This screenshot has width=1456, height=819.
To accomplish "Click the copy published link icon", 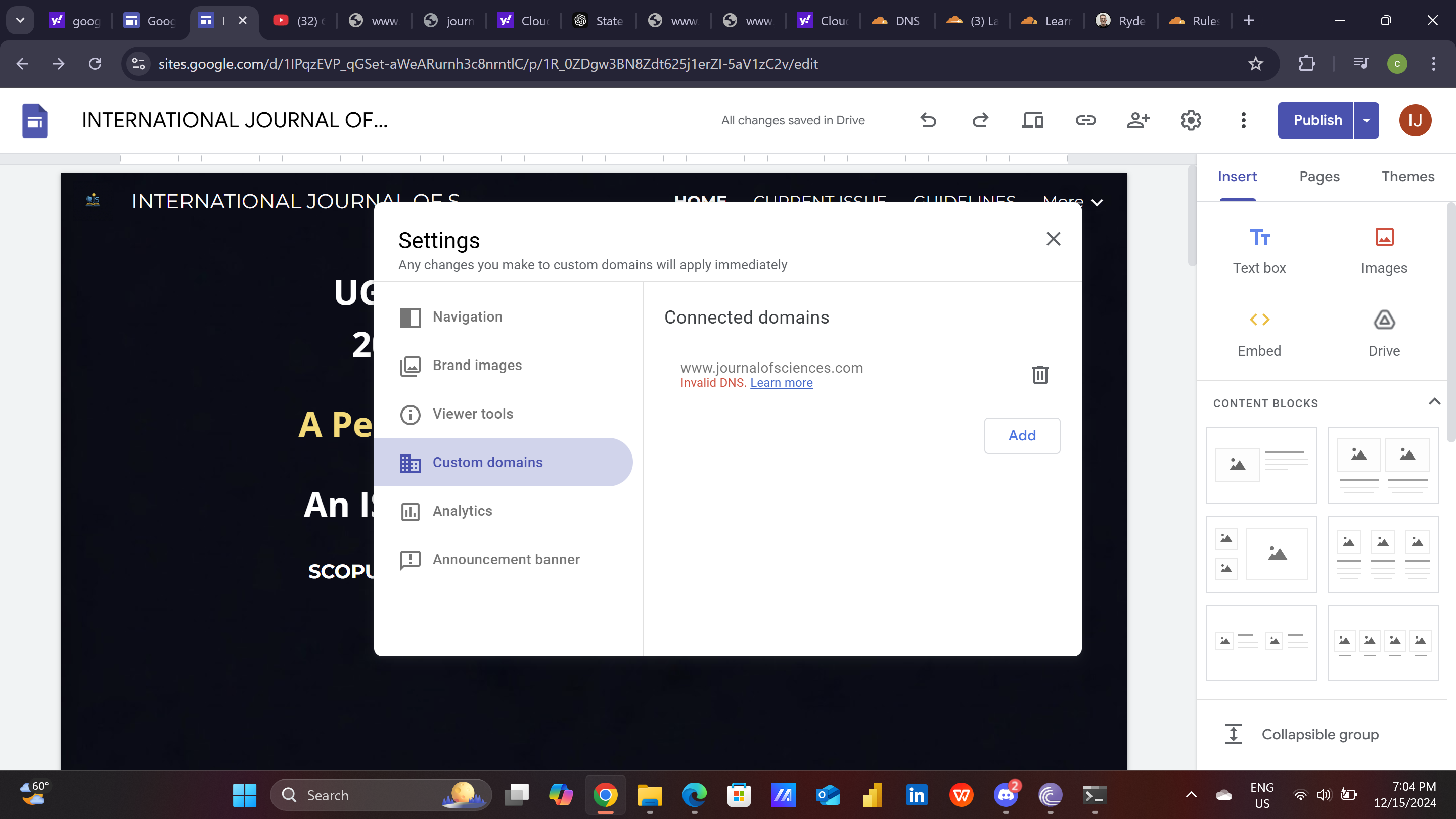I will (1085, 120).
